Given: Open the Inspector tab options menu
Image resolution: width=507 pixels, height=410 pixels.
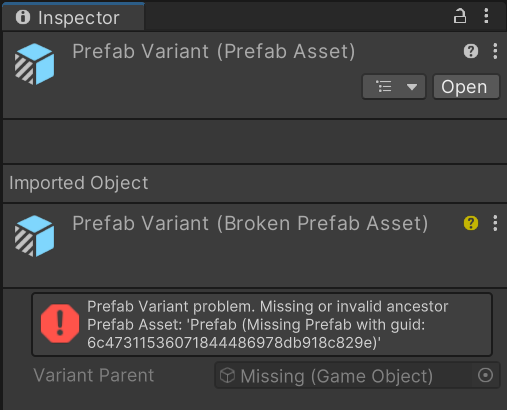Looking at the screenshot, I should click(x=486, y=16).
